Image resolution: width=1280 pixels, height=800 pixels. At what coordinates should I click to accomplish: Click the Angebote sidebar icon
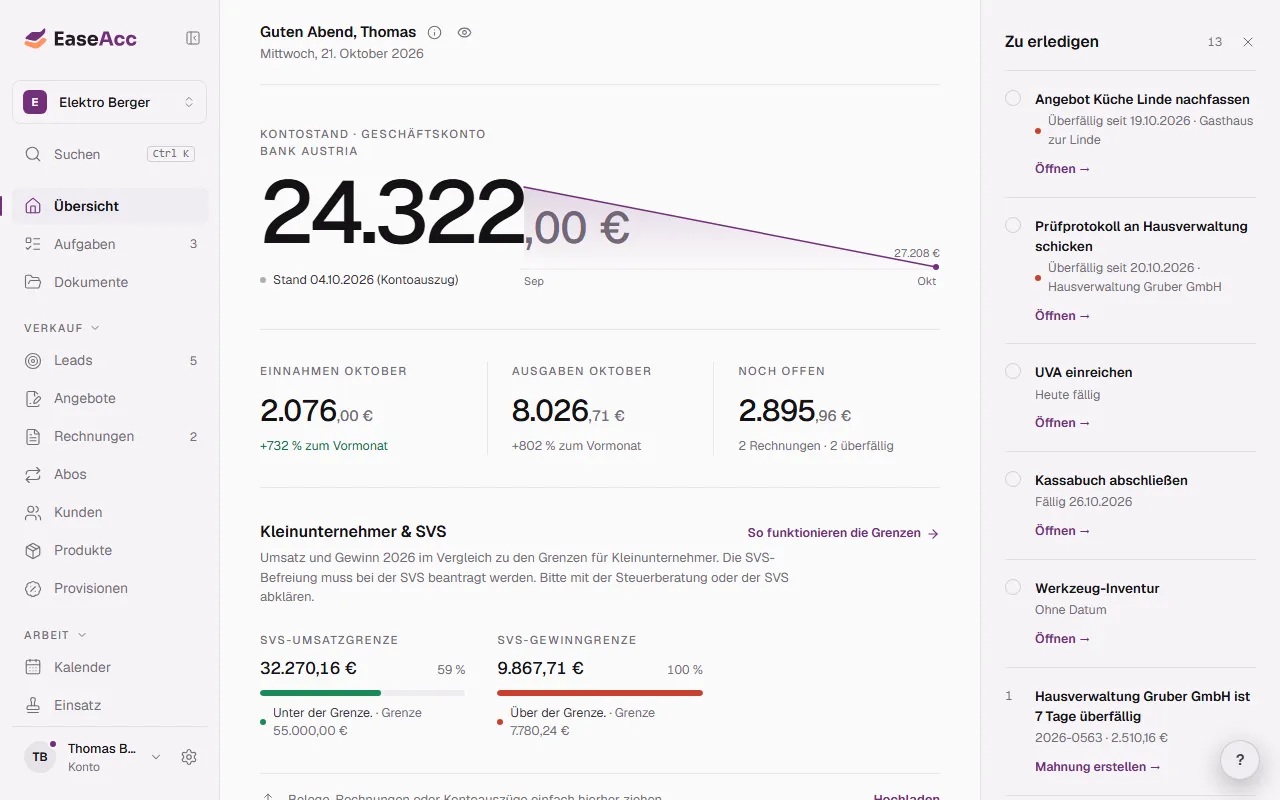pyautogui.click(x=33, y=398)
